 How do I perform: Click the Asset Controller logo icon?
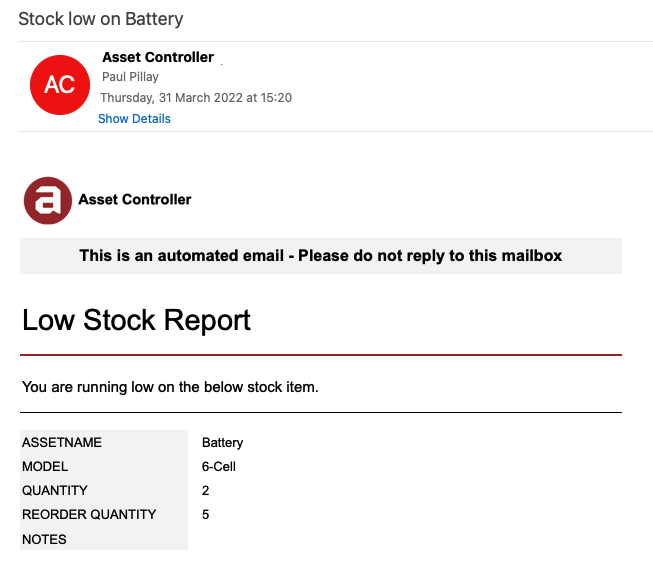48,201
